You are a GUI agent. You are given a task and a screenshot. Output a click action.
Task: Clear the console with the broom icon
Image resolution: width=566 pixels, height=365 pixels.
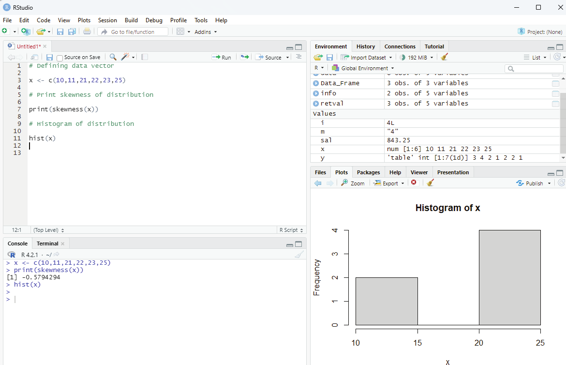tap(299, 255)
